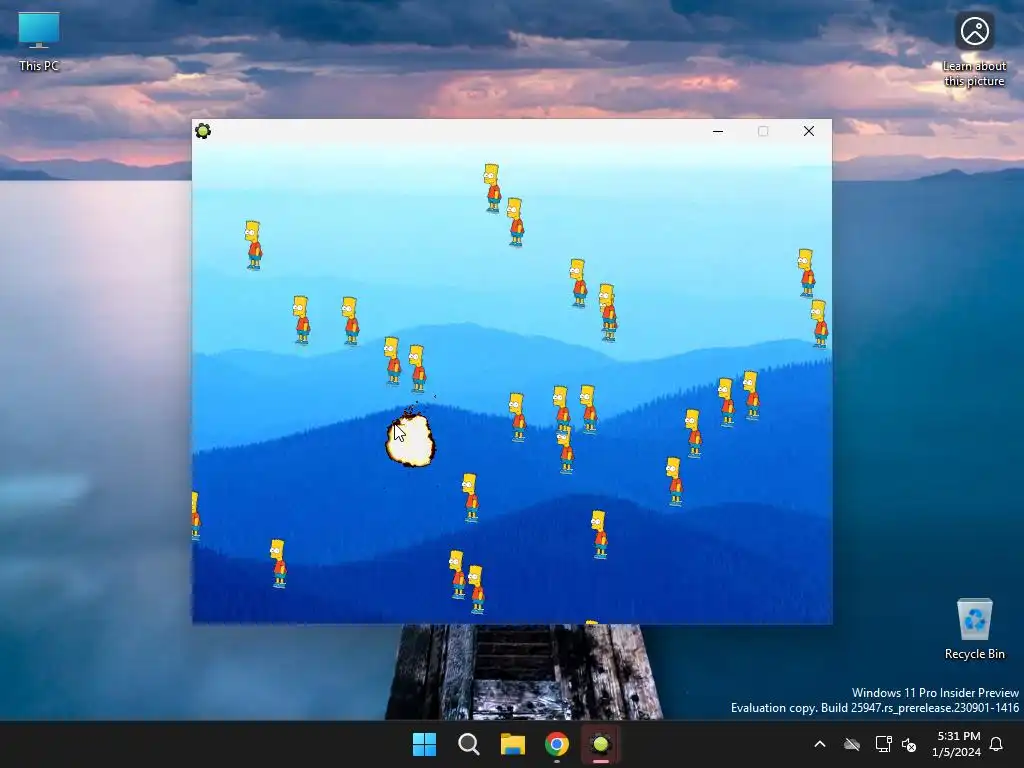Close the Bart game window
Screen dimensions: 1024x768
pos(808,131)
